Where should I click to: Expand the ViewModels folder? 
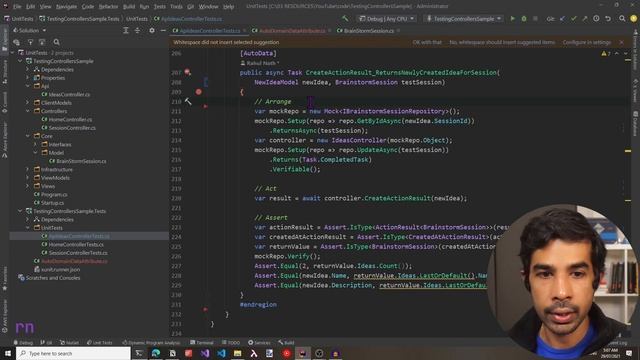point(28,178)
